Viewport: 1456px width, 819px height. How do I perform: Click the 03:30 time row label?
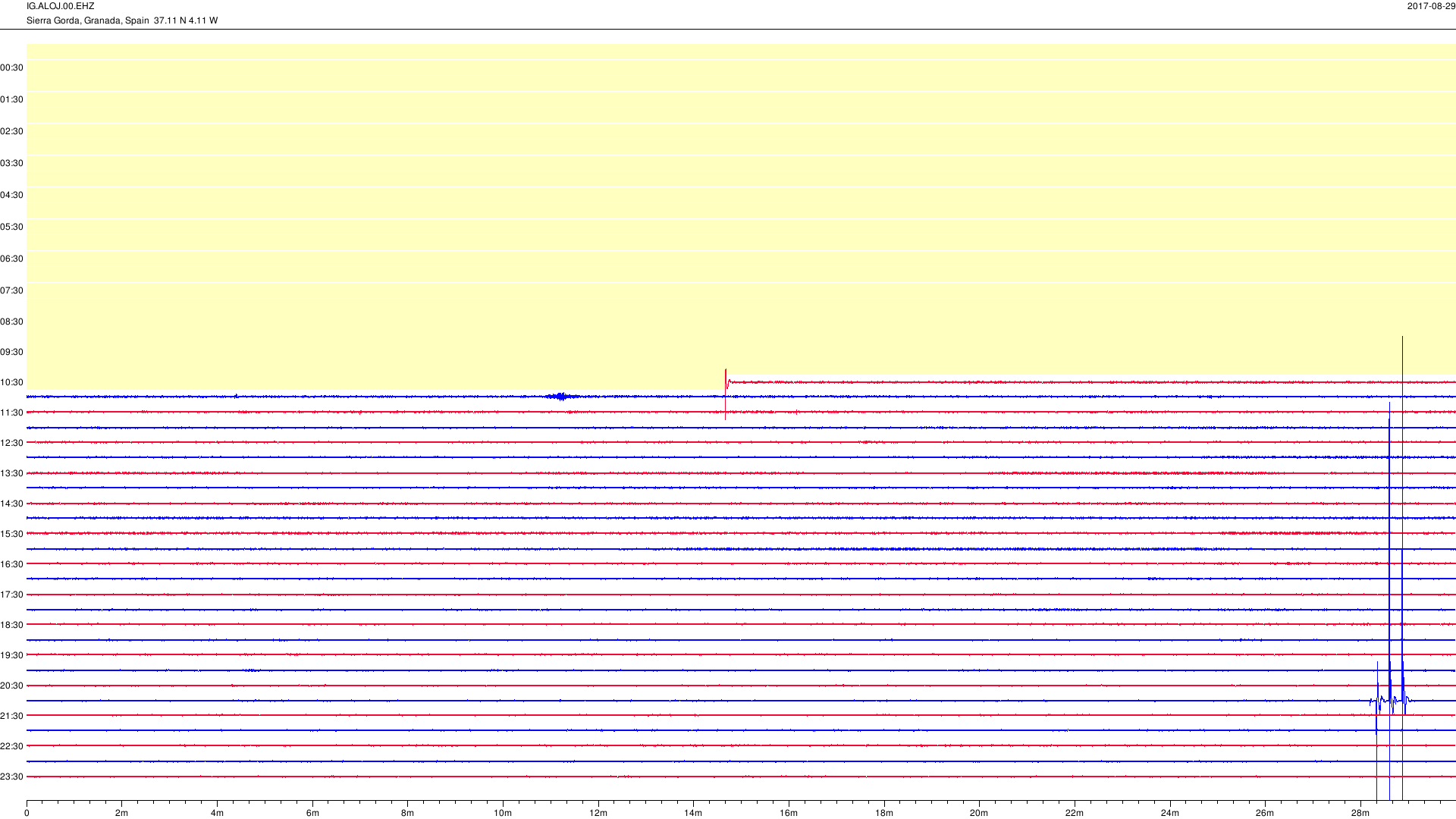click(11, 163)
